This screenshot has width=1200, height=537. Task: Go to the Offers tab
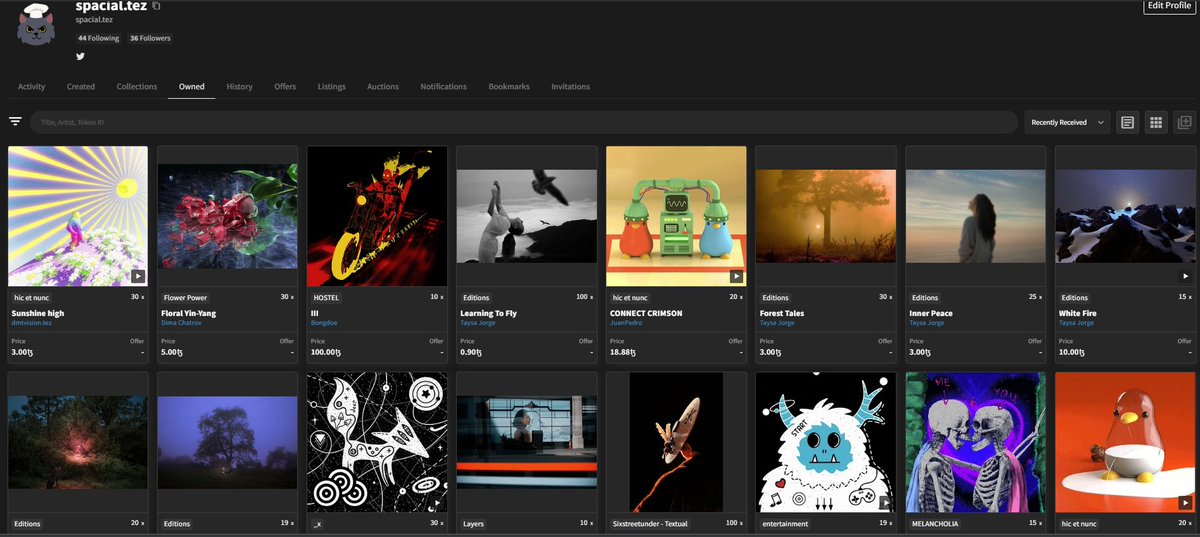click(x=285, y=87)
